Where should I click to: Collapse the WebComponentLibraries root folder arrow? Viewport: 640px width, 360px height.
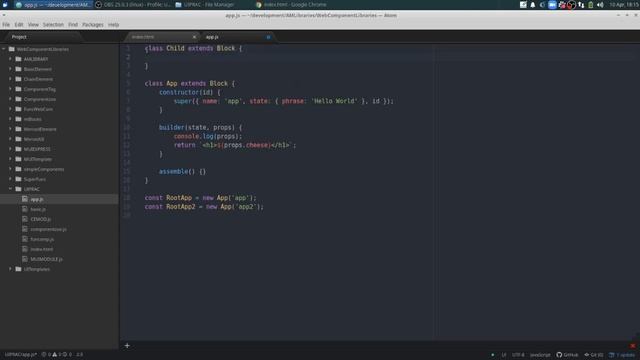(4, 49)
